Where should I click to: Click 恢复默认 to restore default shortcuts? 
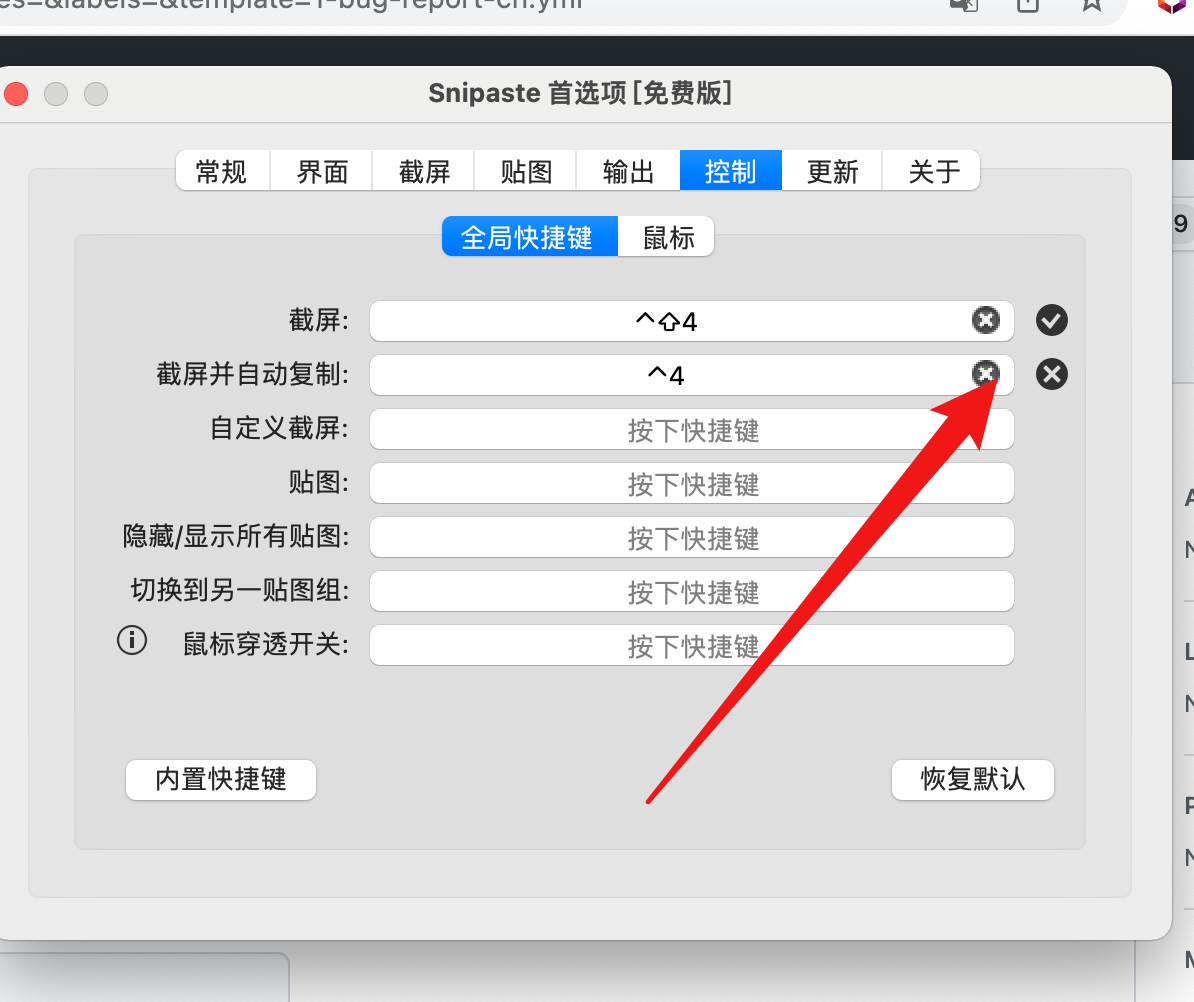tap(972, 780)
